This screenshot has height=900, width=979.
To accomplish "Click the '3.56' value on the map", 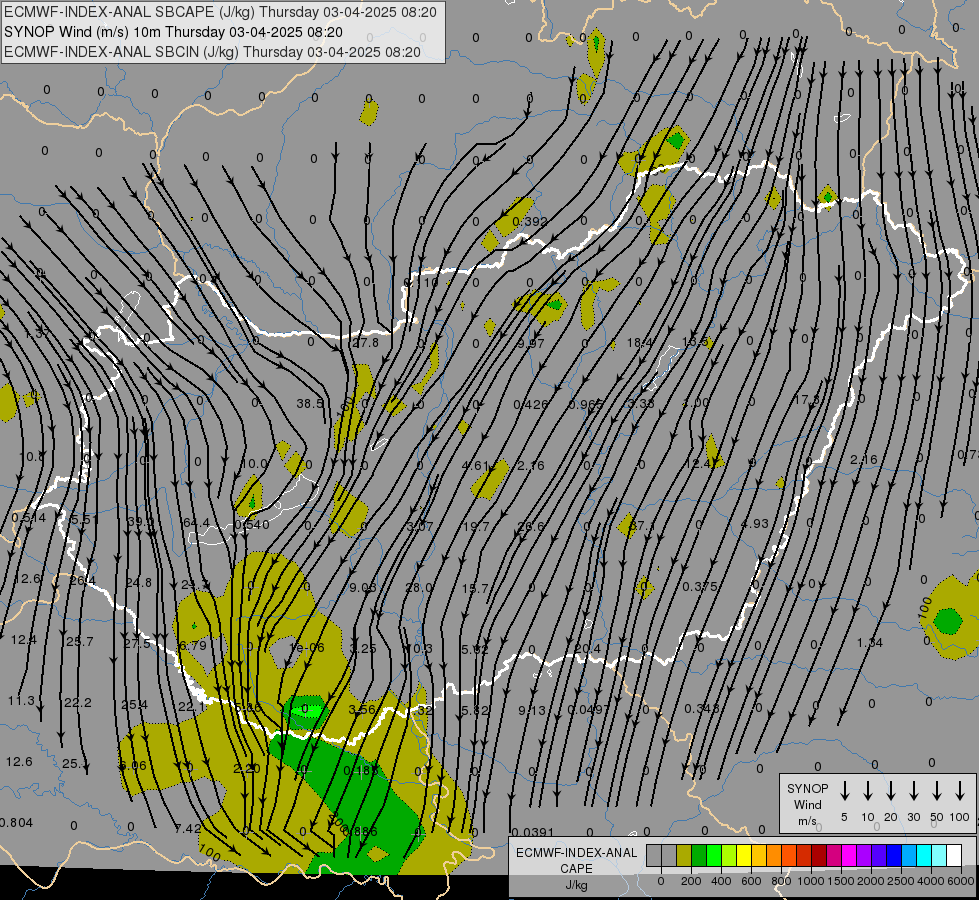I will tap(362, 709).
